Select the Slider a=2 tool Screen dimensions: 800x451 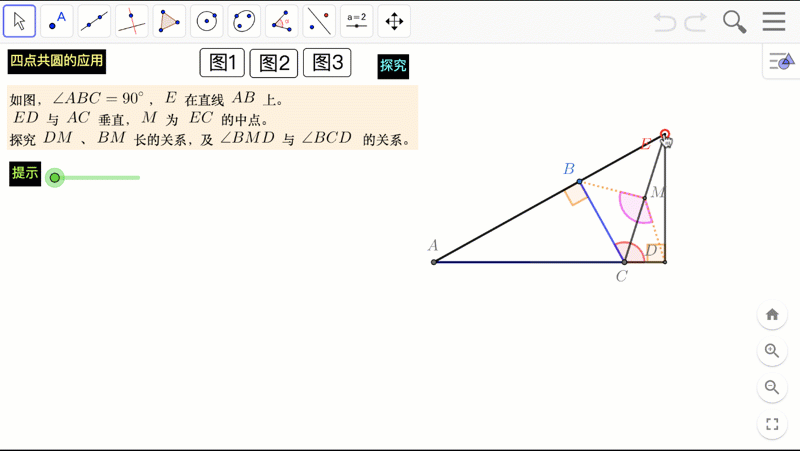pyautogui.click(x=357, y=21)
